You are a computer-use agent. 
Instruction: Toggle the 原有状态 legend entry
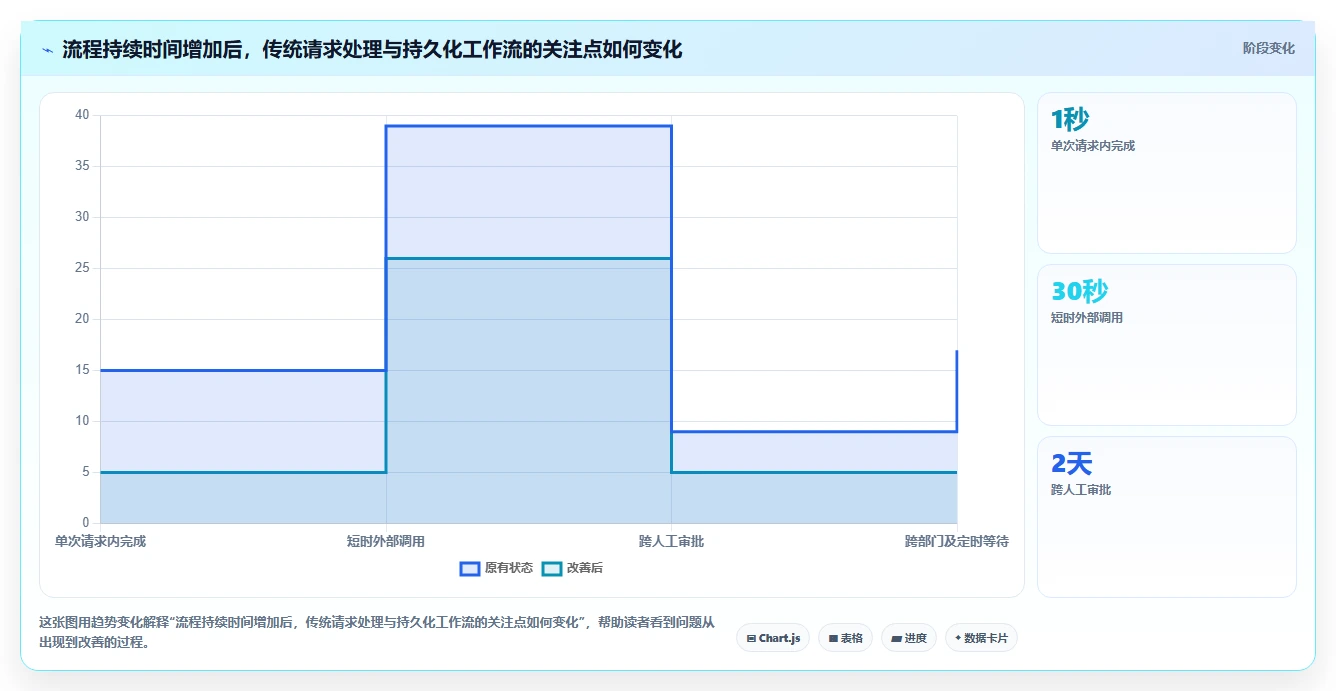(496, 568)
